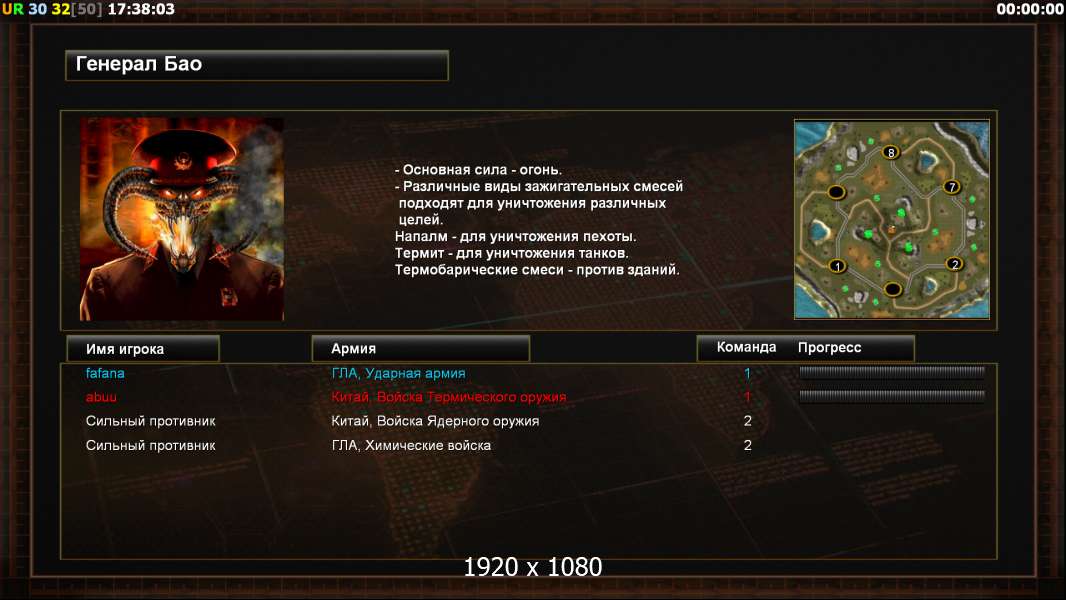This screenshot has width=1066, height=600.
Task: Select start position marker 7 on minimap
Action: pos(952,186)
